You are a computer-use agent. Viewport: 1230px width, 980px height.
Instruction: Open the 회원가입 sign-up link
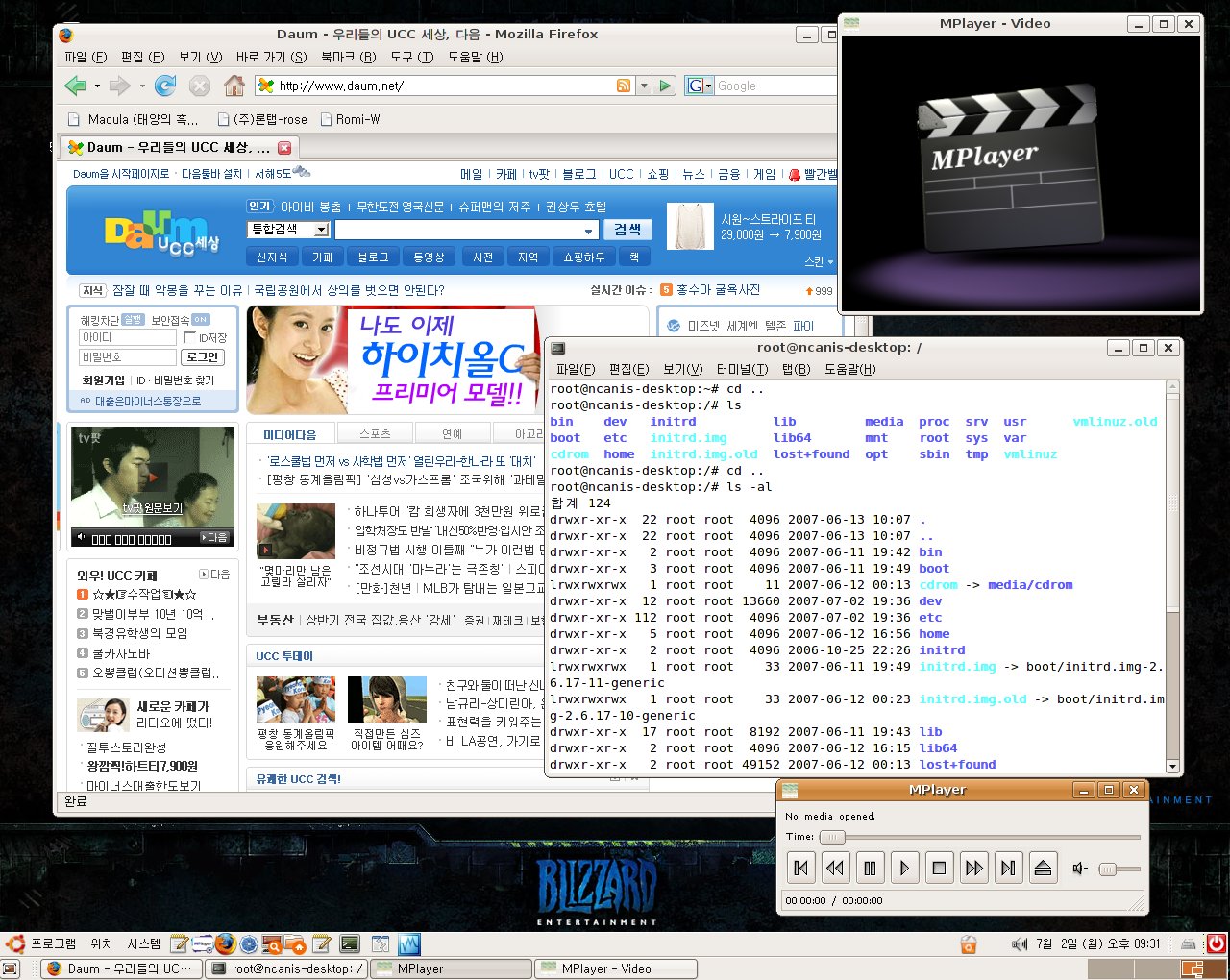click(x=103, y=380)
